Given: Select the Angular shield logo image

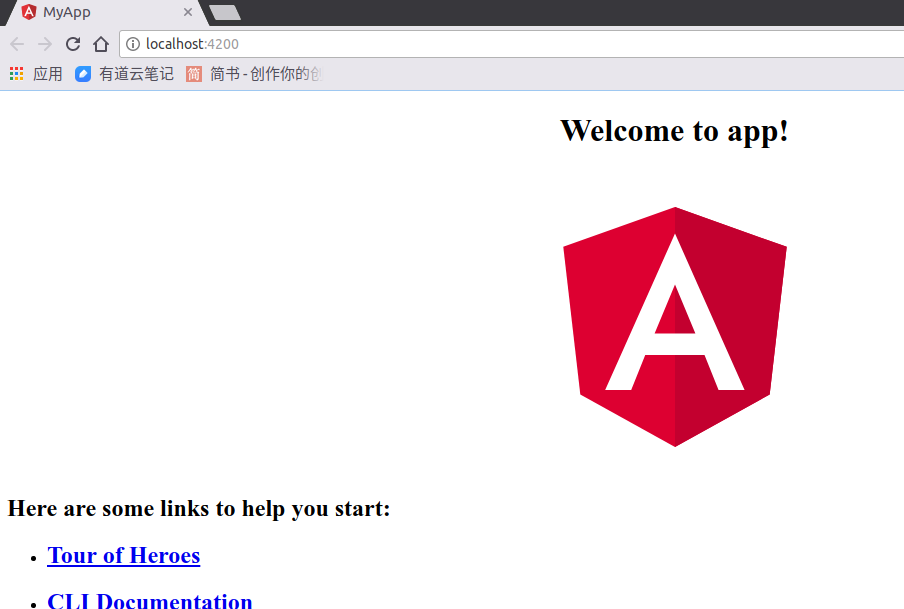Looking at the screenshot, I should 674,327.
